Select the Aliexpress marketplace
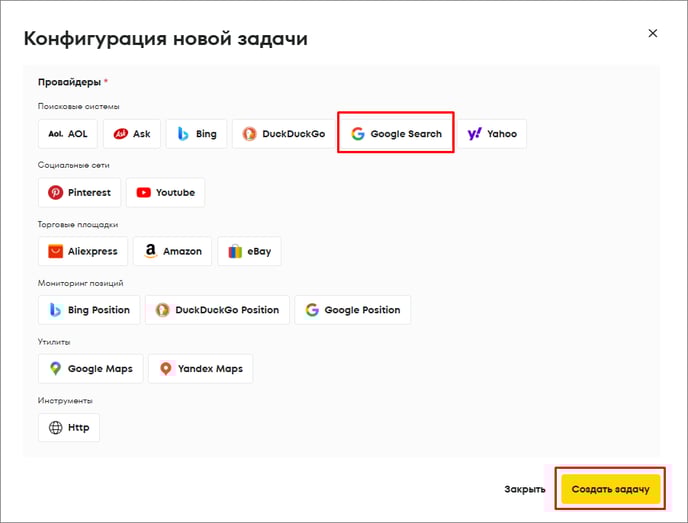The width and height of the screenshot is (688, 523). pos(82,251)
